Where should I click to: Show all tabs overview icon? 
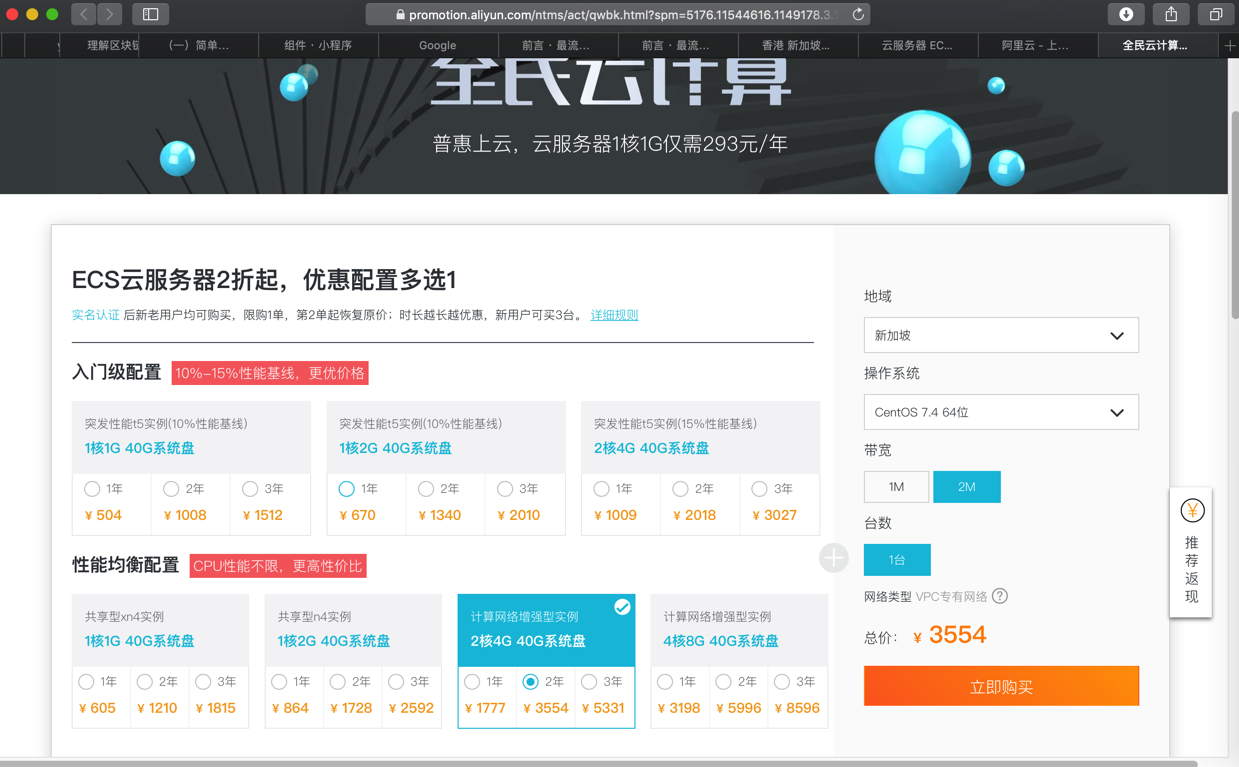[x=1216, y=14]
